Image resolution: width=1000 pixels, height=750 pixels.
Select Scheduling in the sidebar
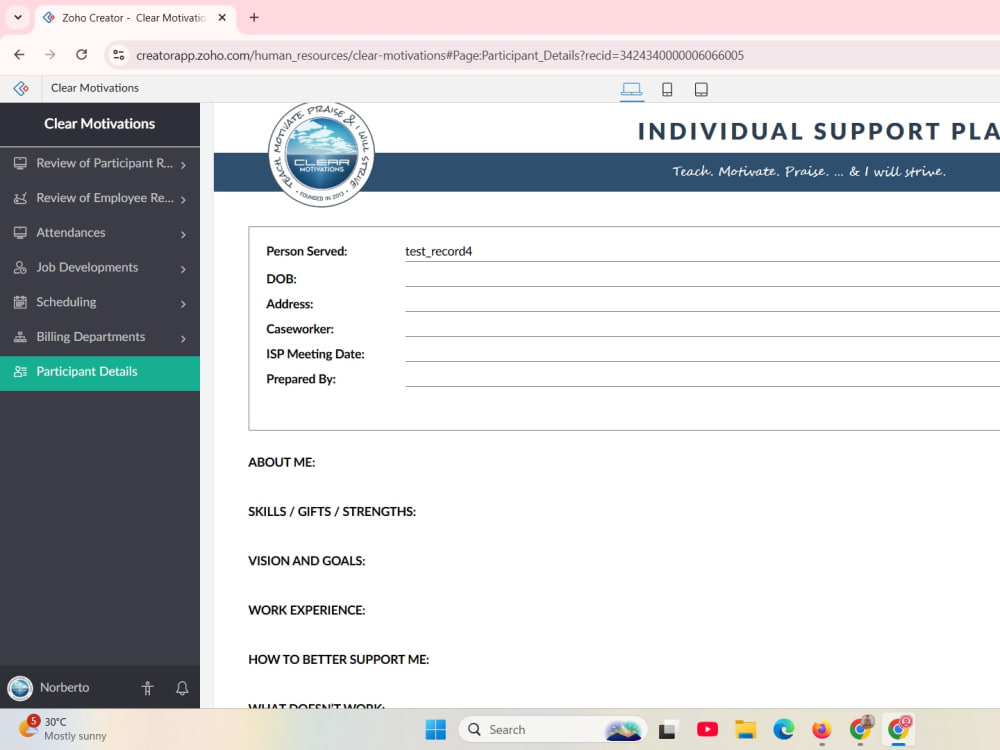(x=99, y=303)
